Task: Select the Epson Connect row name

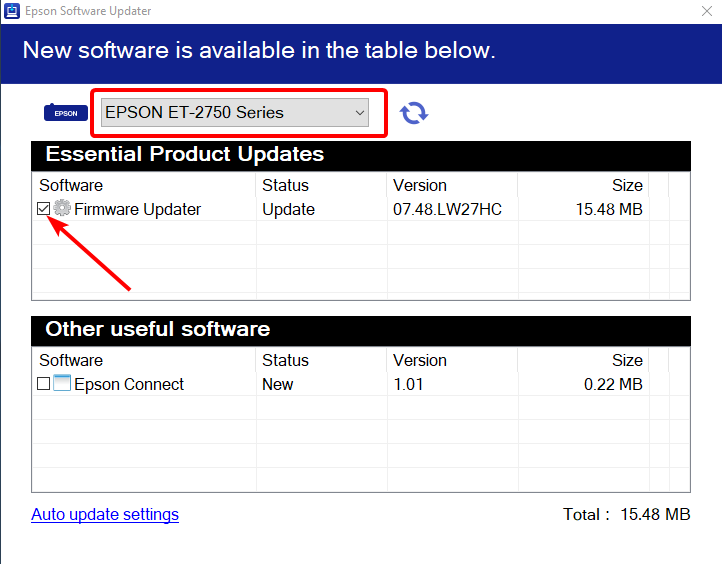Action: [x=129, y=384]
